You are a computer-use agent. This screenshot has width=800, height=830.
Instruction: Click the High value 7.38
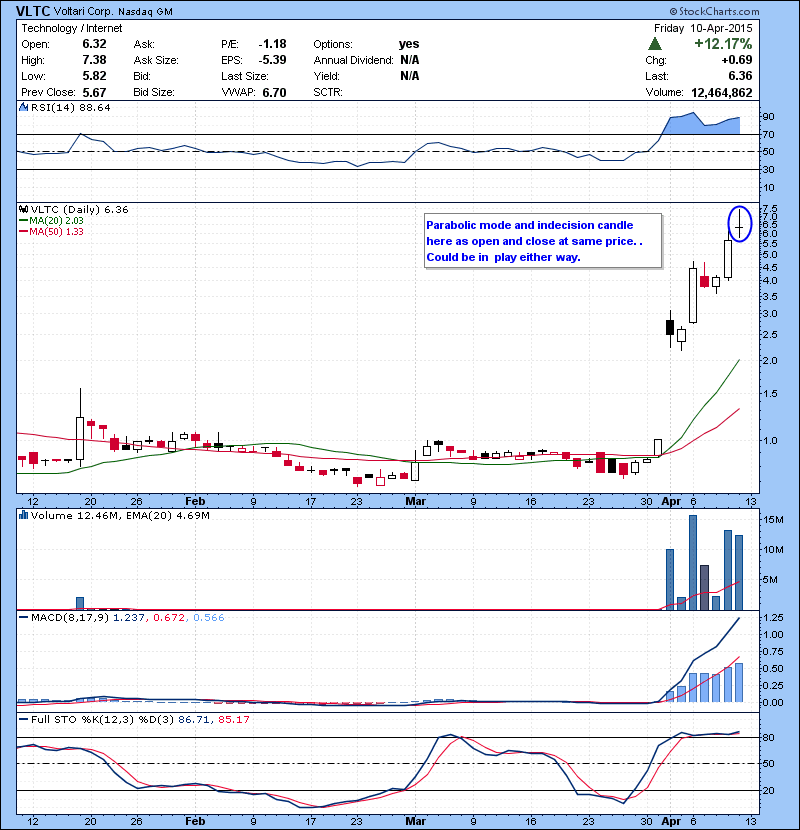click(x=94, y=60)
